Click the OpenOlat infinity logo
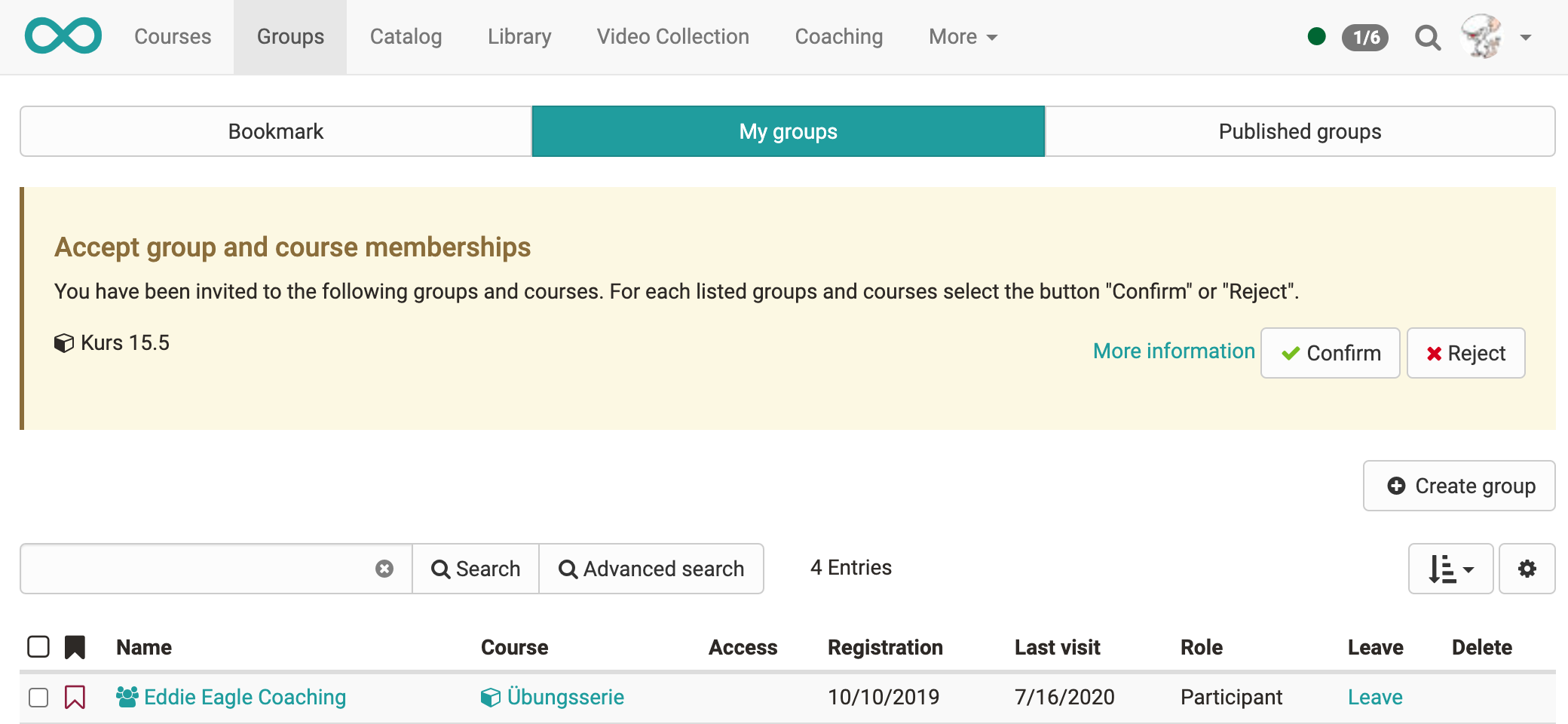Viewport: 1568px width, 724px height. pos(63,36)
